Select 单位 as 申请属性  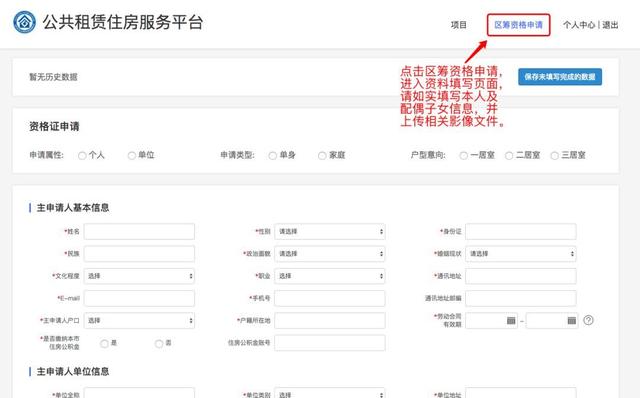131,156
